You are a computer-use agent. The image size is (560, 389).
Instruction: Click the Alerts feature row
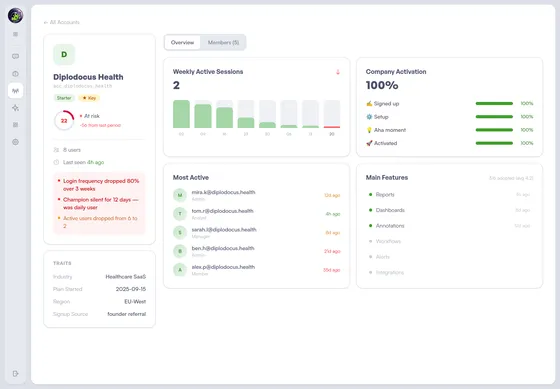449,257
